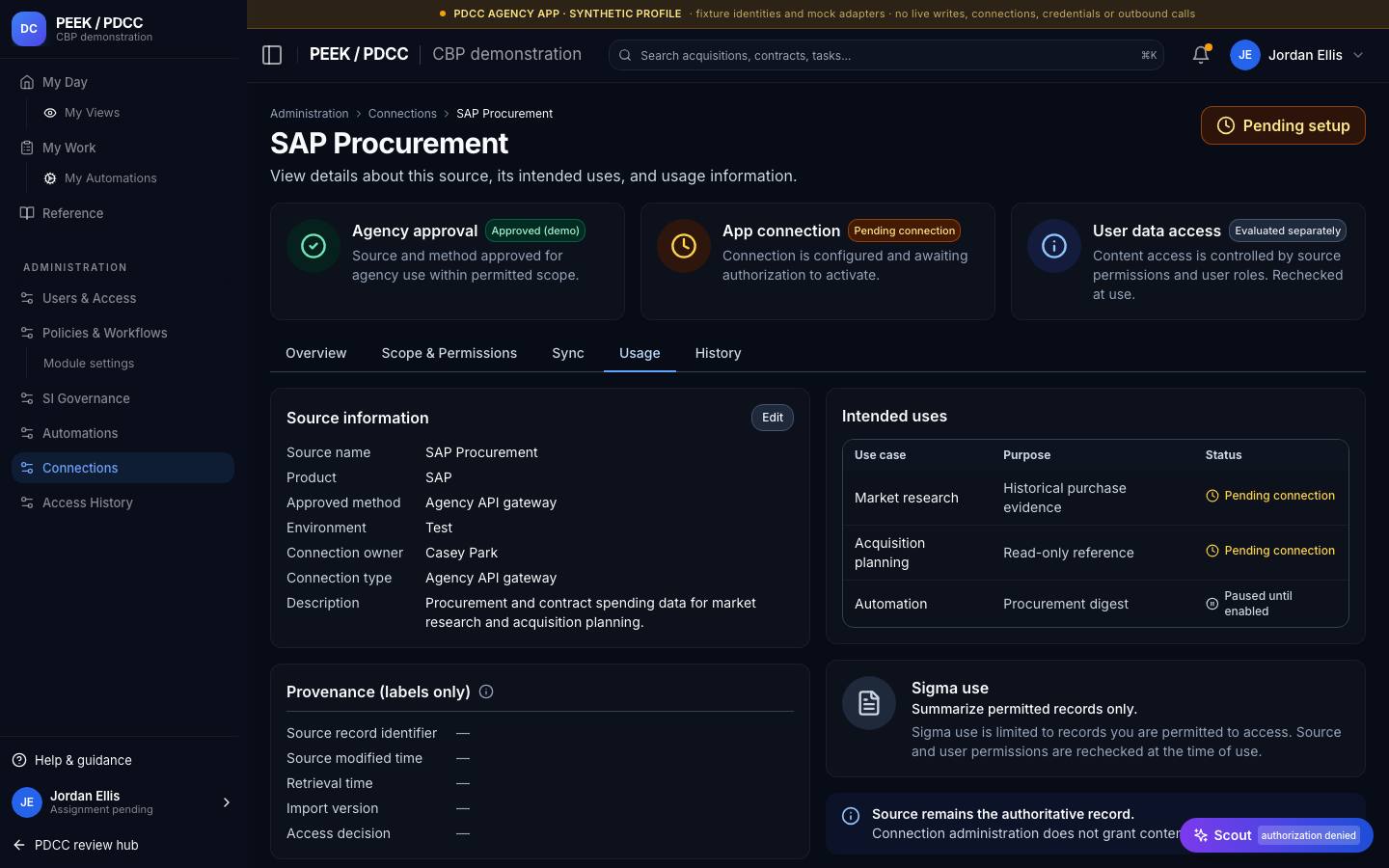Viewport: 1389px width, 868px height.
Task: Open My Automations gear icon
Action: tap(50, 178)
